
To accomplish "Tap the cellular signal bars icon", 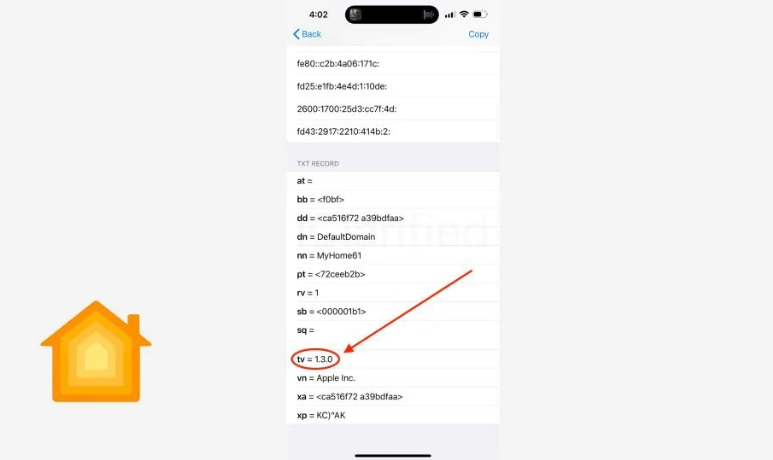I will click(x=450, y=15).
